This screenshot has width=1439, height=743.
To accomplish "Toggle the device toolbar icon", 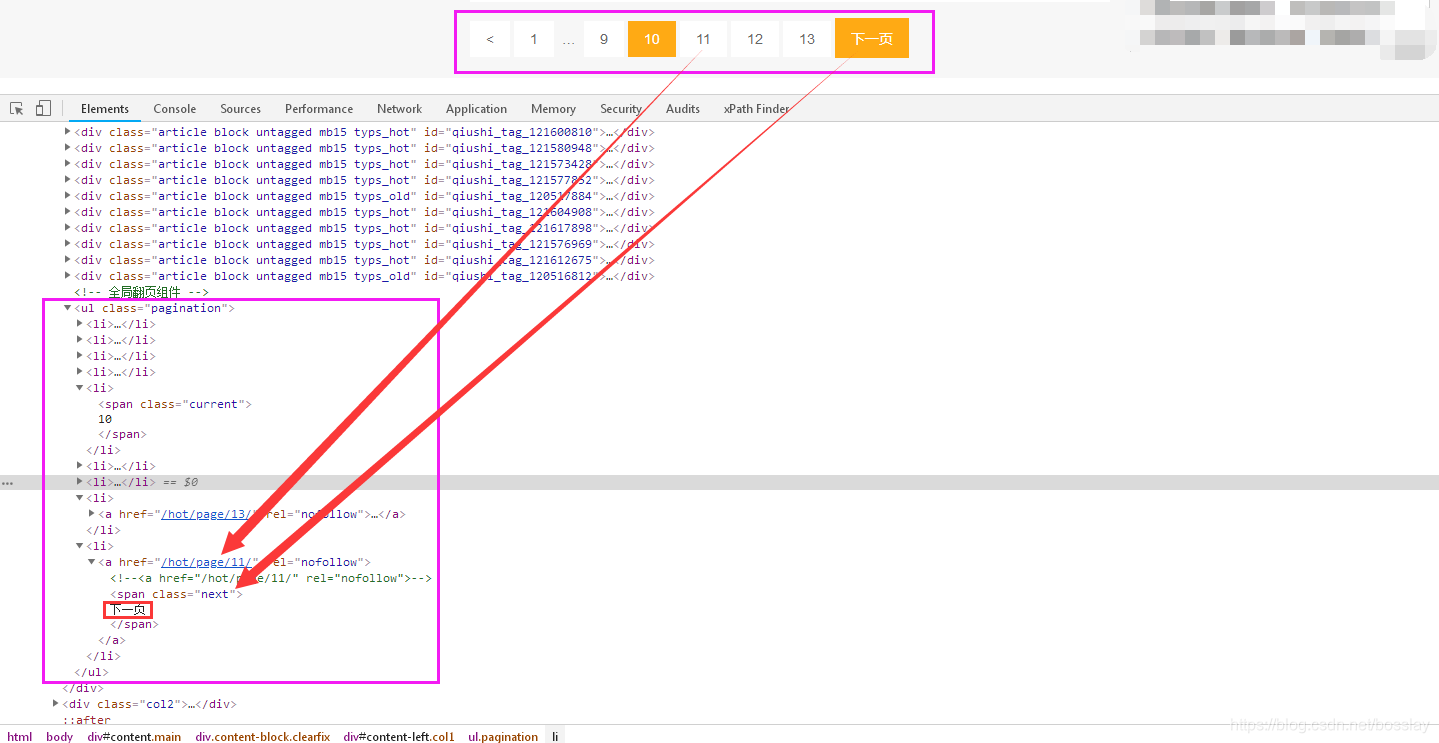I will pos(43,108).
